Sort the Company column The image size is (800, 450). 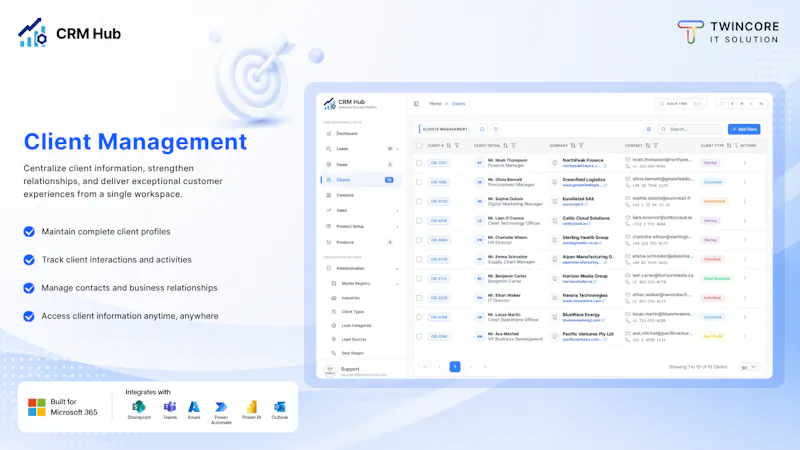[x=573, y=145]
